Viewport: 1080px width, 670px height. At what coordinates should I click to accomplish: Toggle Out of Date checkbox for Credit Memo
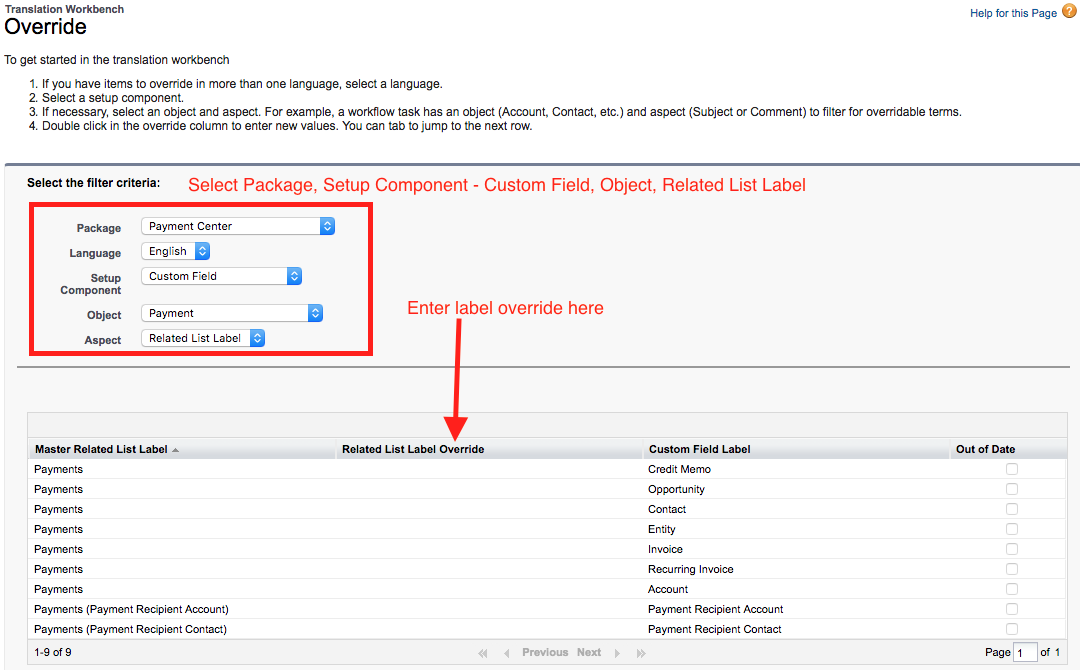click(1011, 469)
